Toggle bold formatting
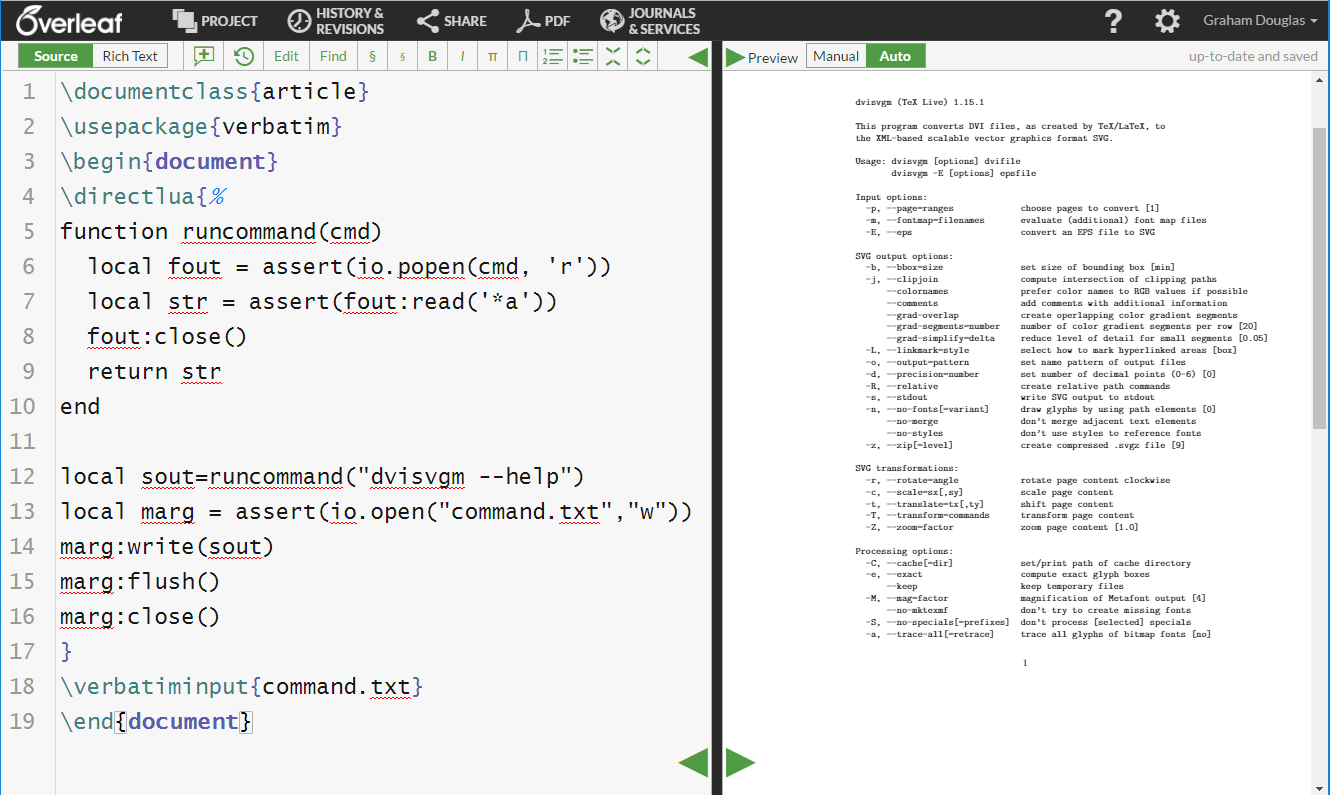This screenshot has height=795, width=1330. click(432, 56)
